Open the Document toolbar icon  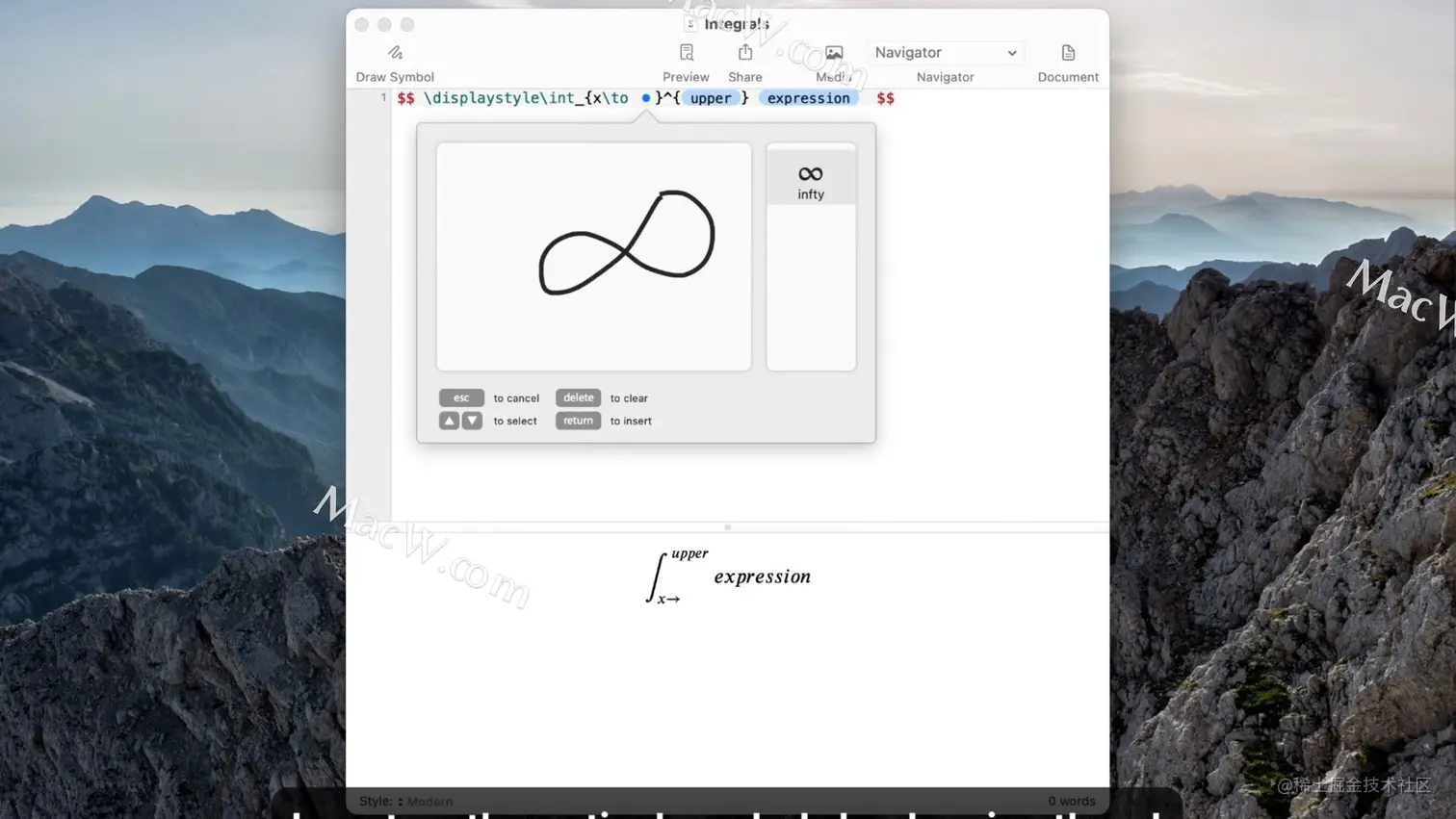point(1068,63)
